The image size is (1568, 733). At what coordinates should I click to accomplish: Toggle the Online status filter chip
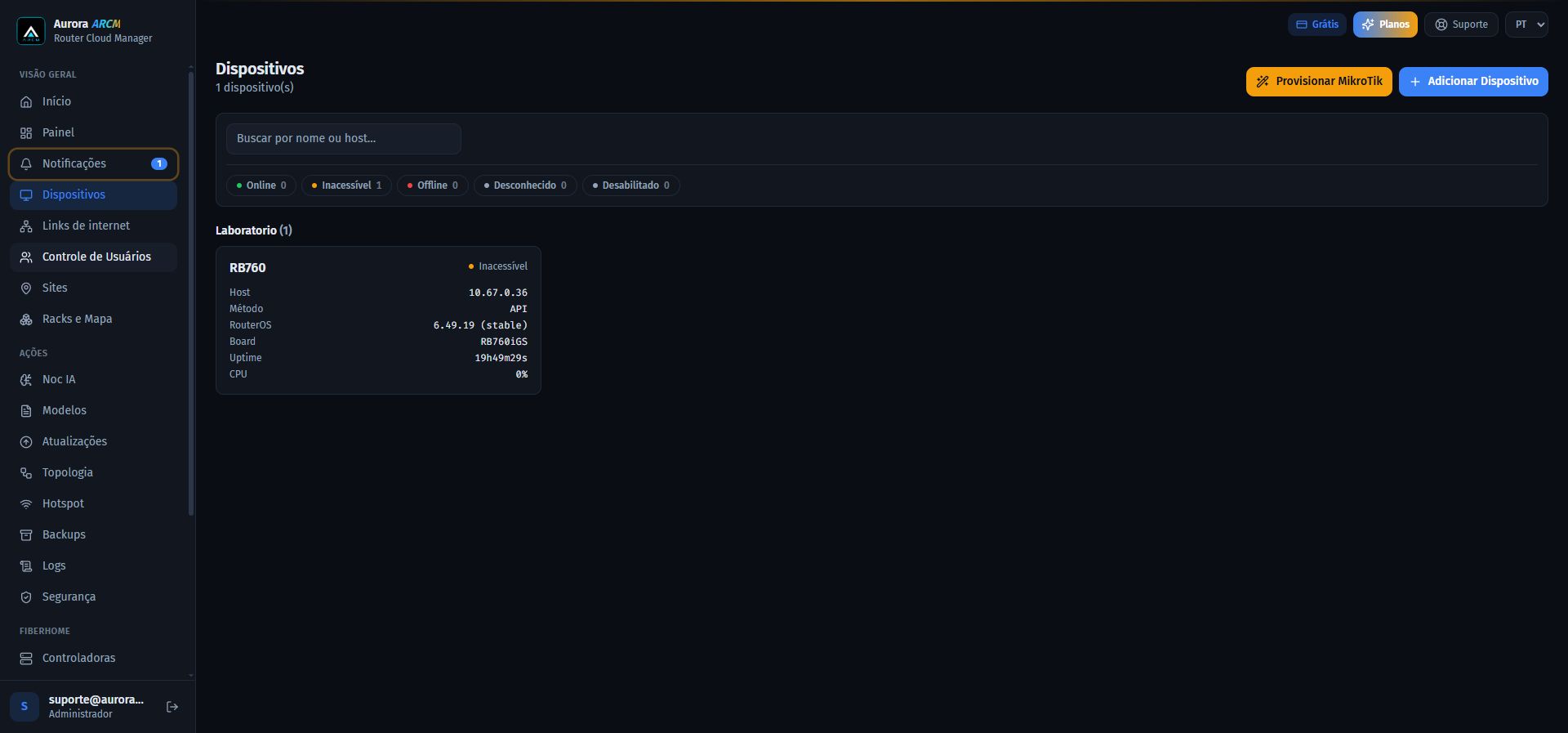coord(261,185)
